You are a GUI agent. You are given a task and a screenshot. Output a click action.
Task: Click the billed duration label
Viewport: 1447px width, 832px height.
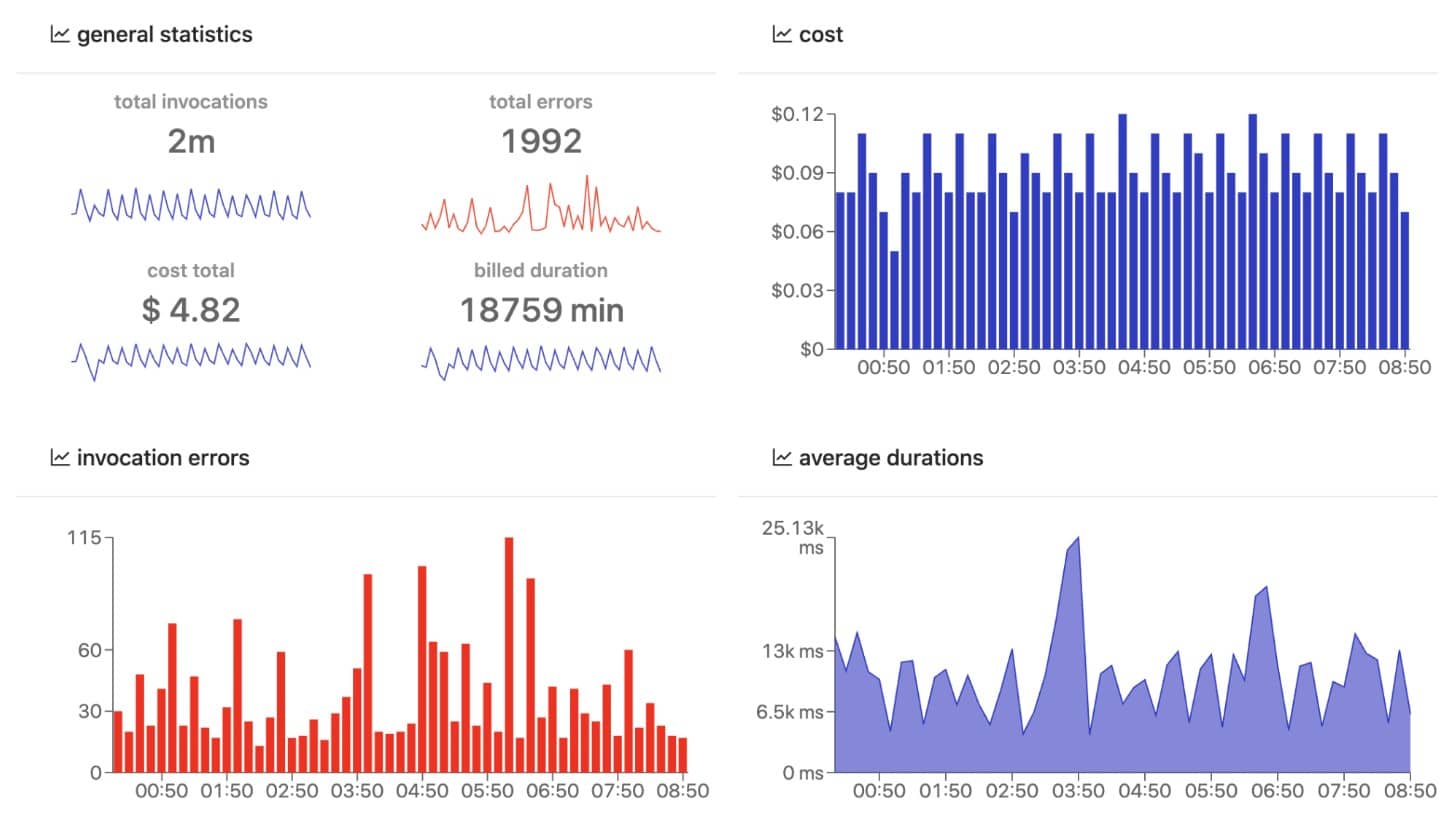[541, 270]
